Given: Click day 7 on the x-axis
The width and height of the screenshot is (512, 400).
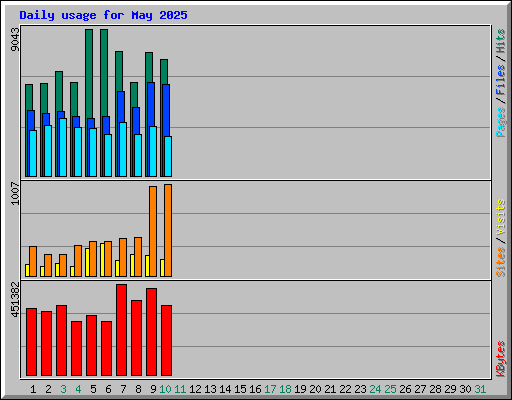Looking at the screenshot, I should (123, 389).
